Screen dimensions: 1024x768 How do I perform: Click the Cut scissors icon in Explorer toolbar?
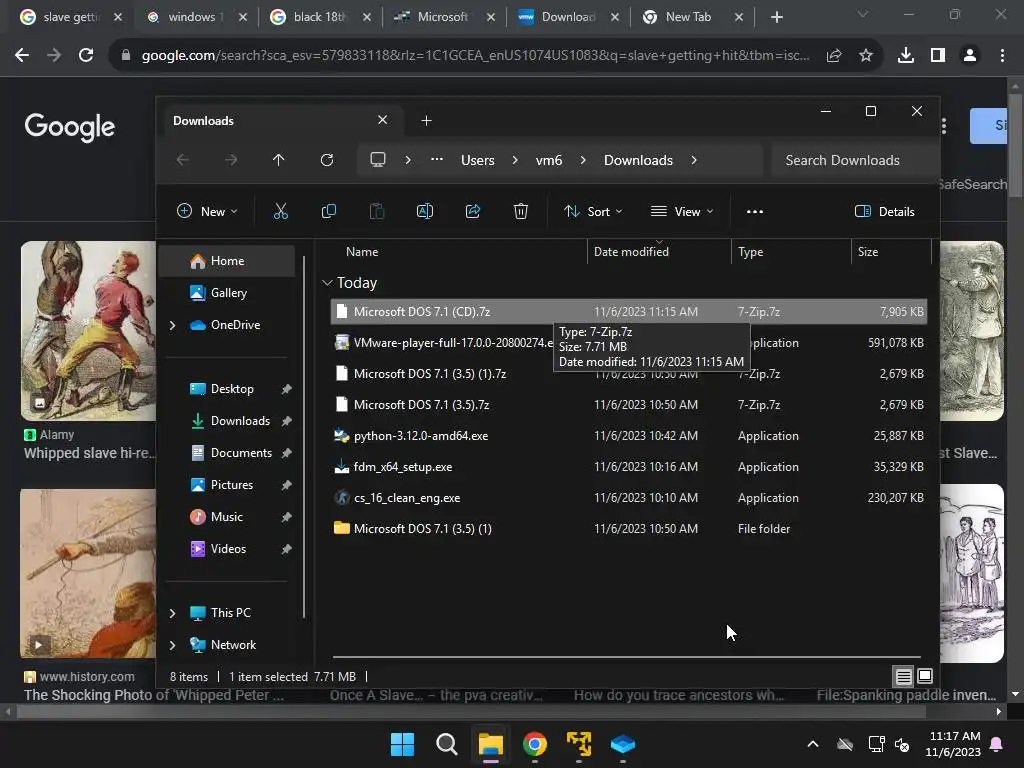(x=280, y=211)
